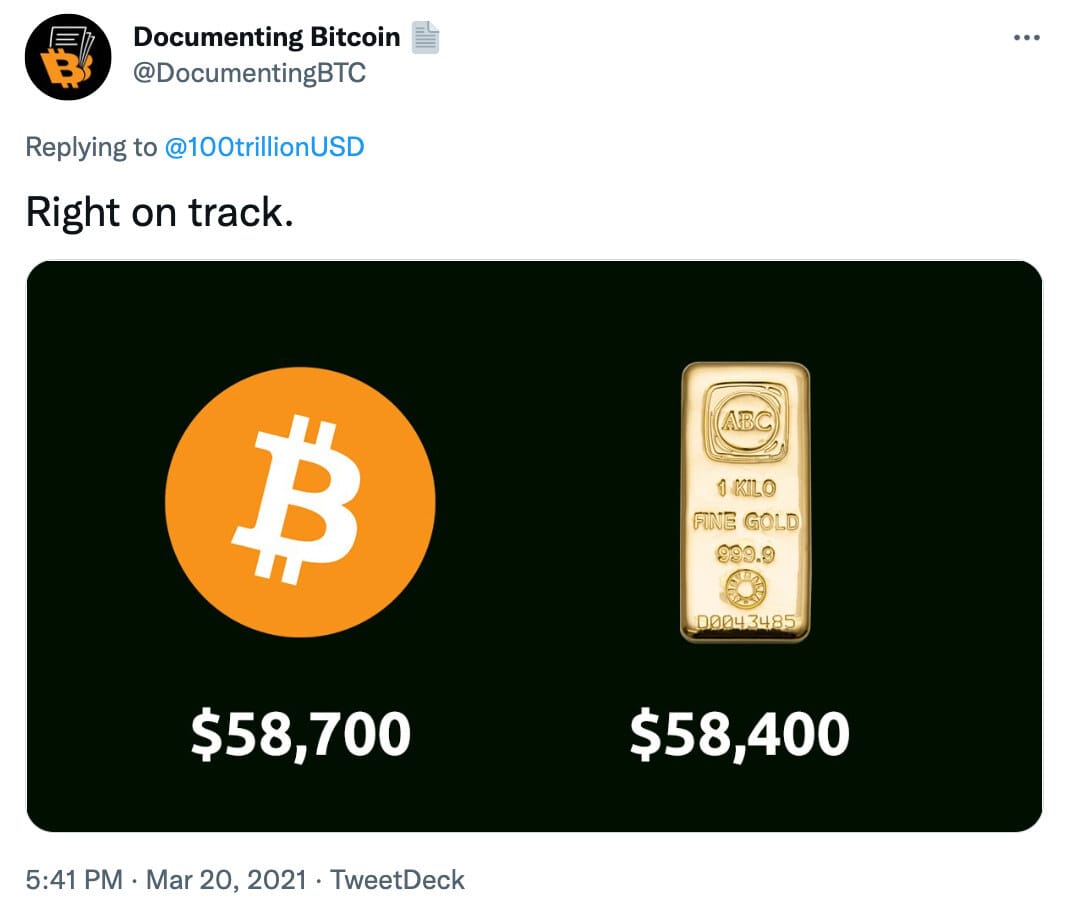Image resolution: width=1068 pixels, height=922 pixels.
Task: Click the "Replying to" label
Action: pos(91,146)
